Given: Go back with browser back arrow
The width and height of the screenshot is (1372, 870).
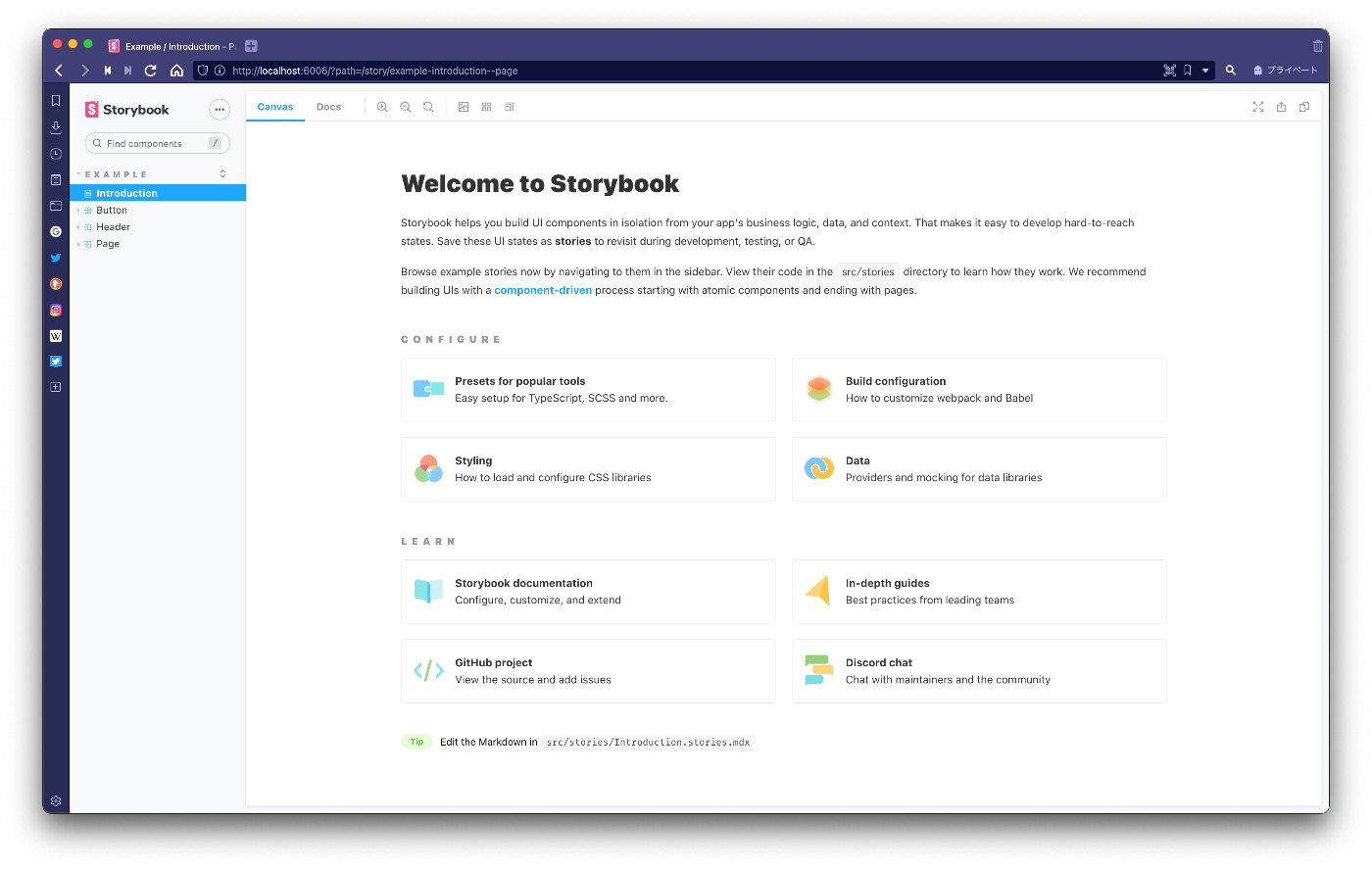Looking at the screenshot, I should click(59, 71).
